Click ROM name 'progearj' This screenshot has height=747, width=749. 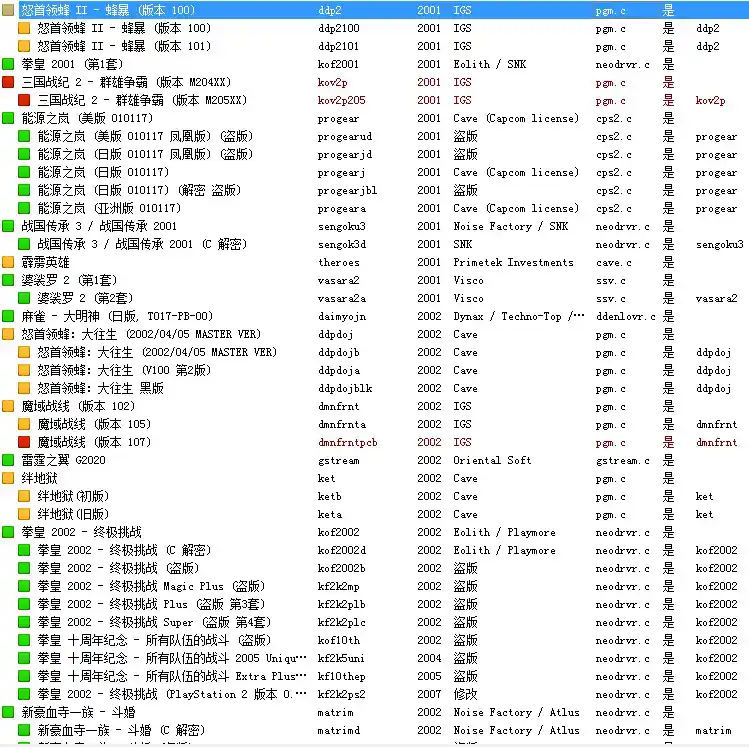(x=342, y=173)
